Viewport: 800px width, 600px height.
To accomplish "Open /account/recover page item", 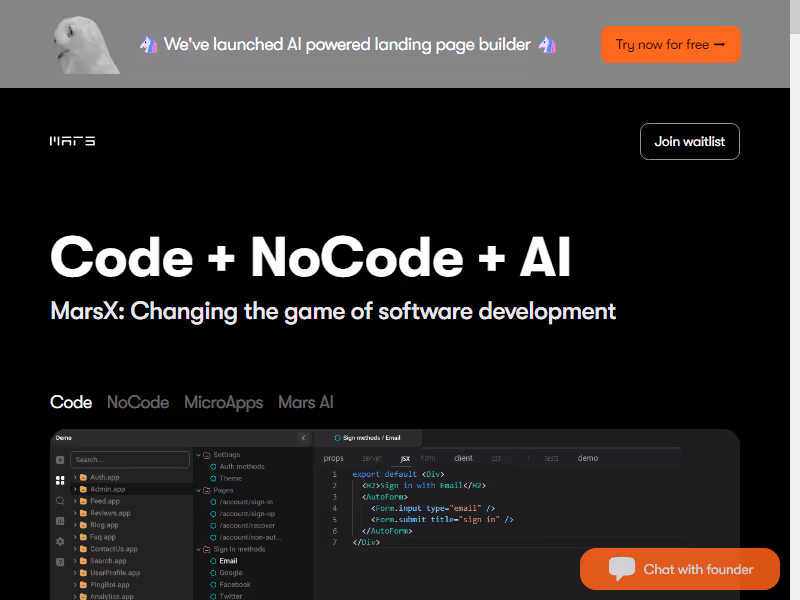I will point(247,526).
